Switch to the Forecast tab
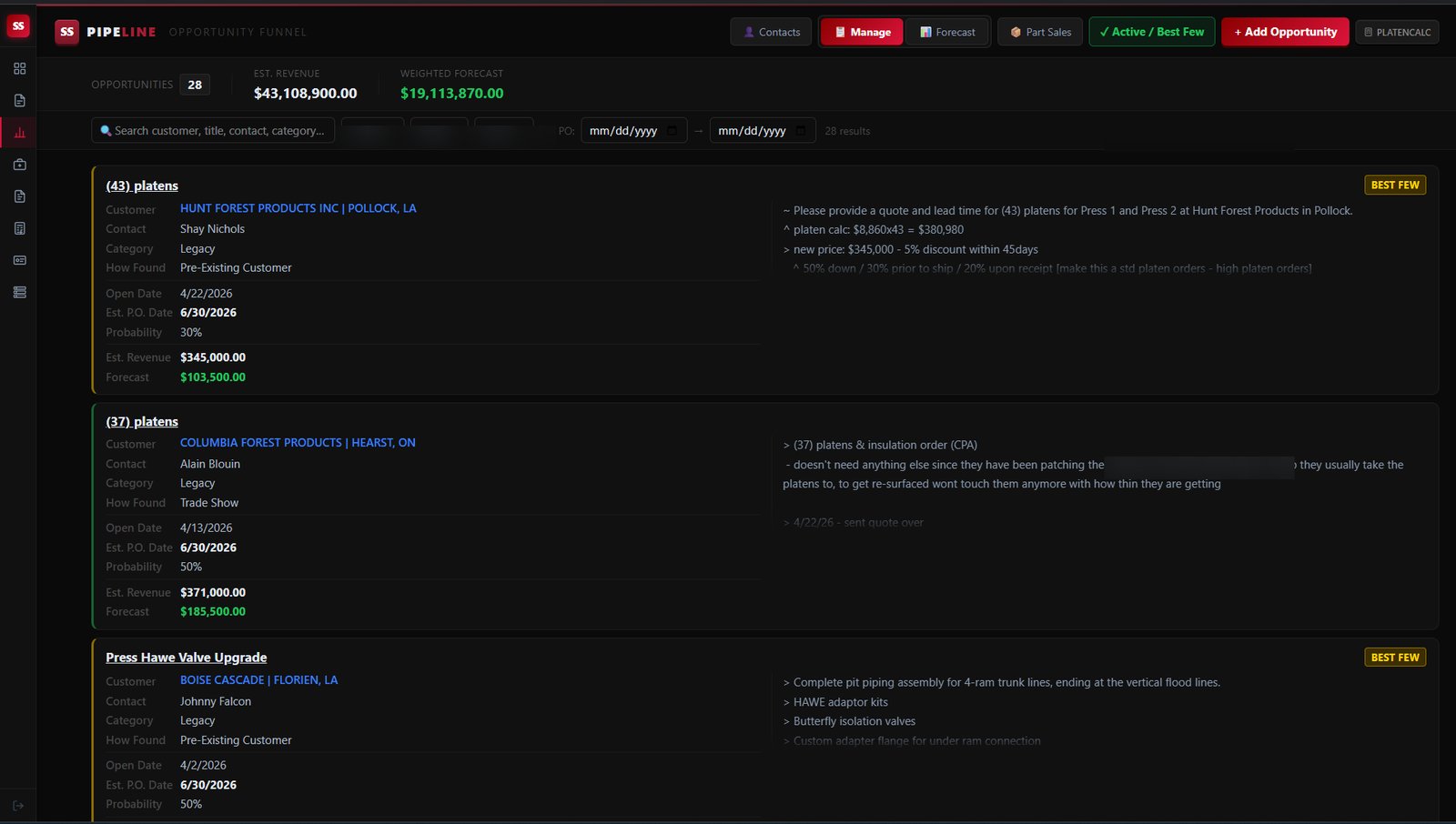 947,32
